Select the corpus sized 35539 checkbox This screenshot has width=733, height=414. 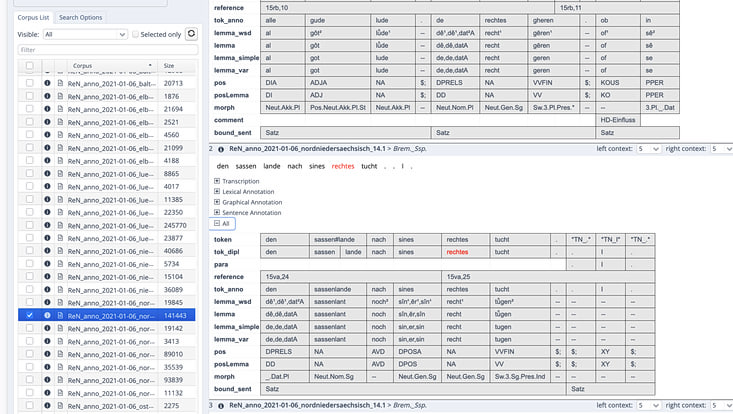click(29, 367)
